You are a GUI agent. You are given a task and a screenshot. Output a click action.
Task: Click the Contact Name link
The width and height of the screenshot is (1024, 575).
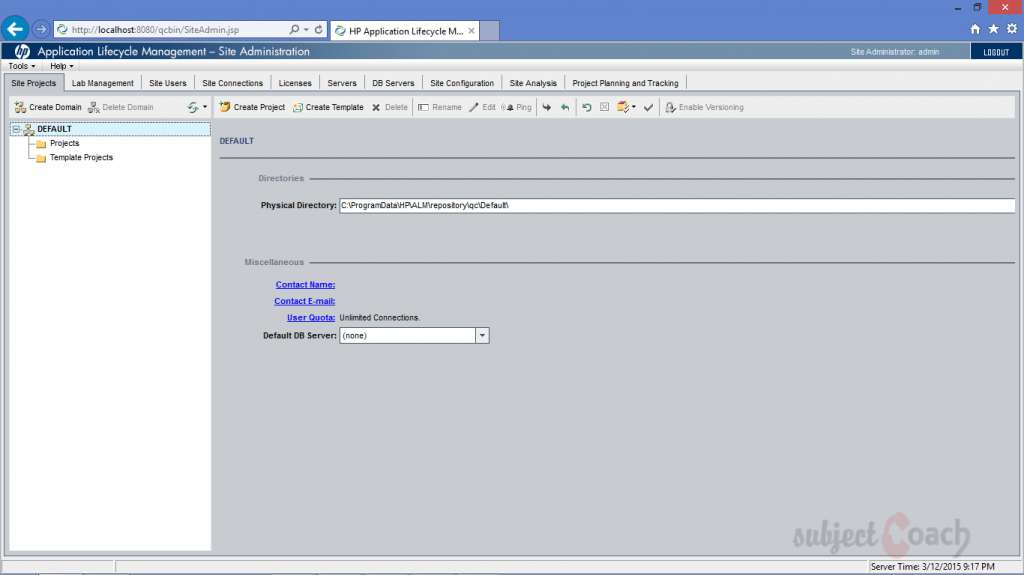[x=305, y=285]
